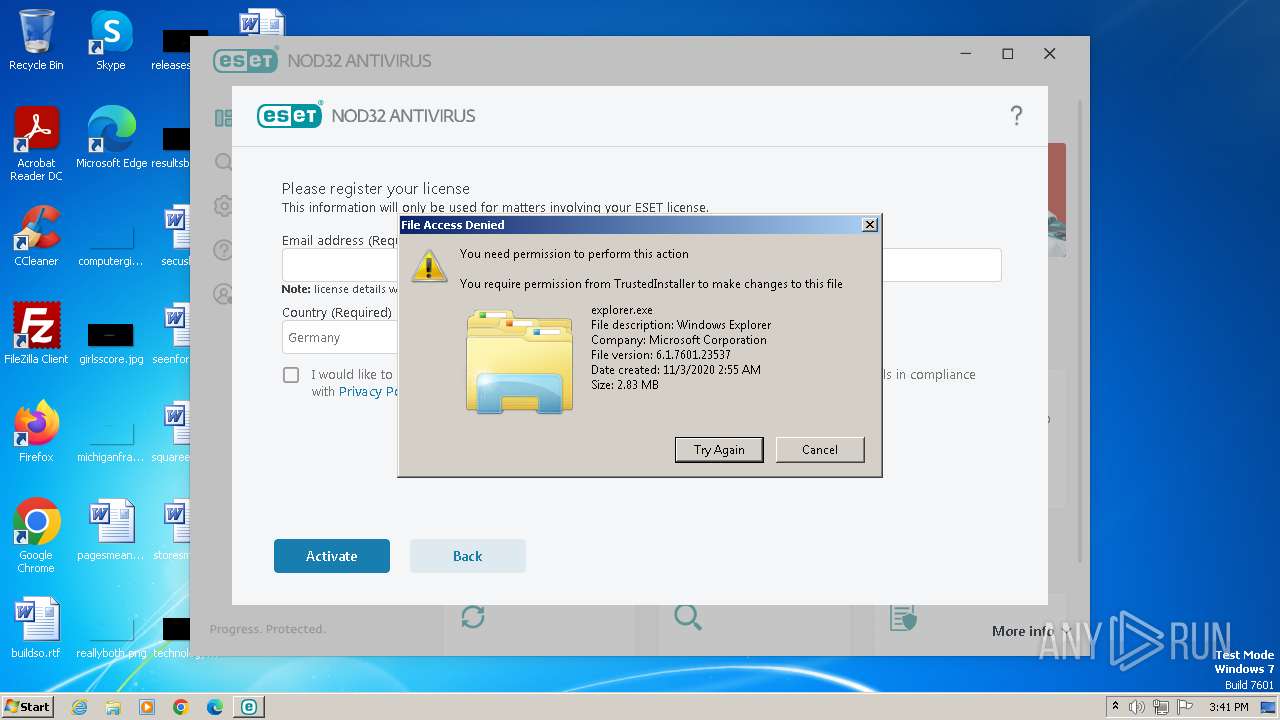Open the network tray icon
The image size is (1280, 720).
[x=1162, y=707]
